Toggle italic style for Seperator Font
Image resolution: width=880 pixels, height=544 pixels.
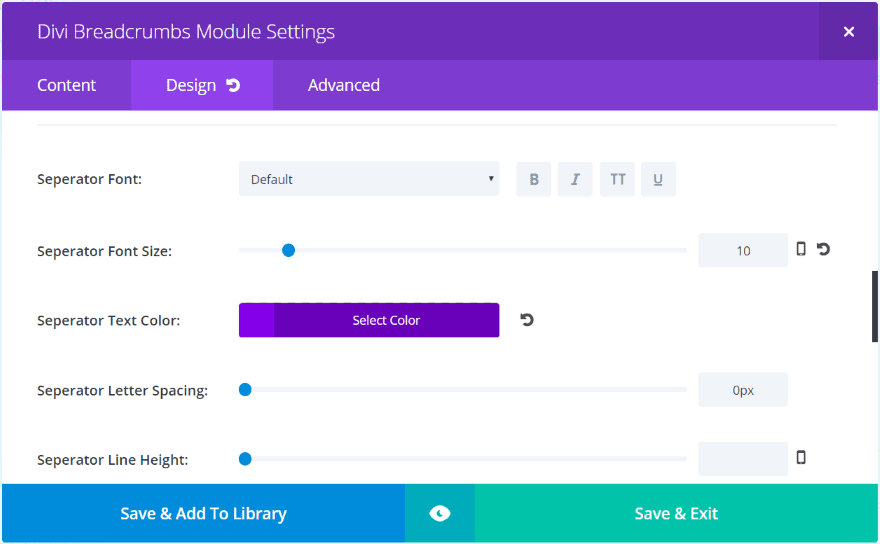pos(575,179)
